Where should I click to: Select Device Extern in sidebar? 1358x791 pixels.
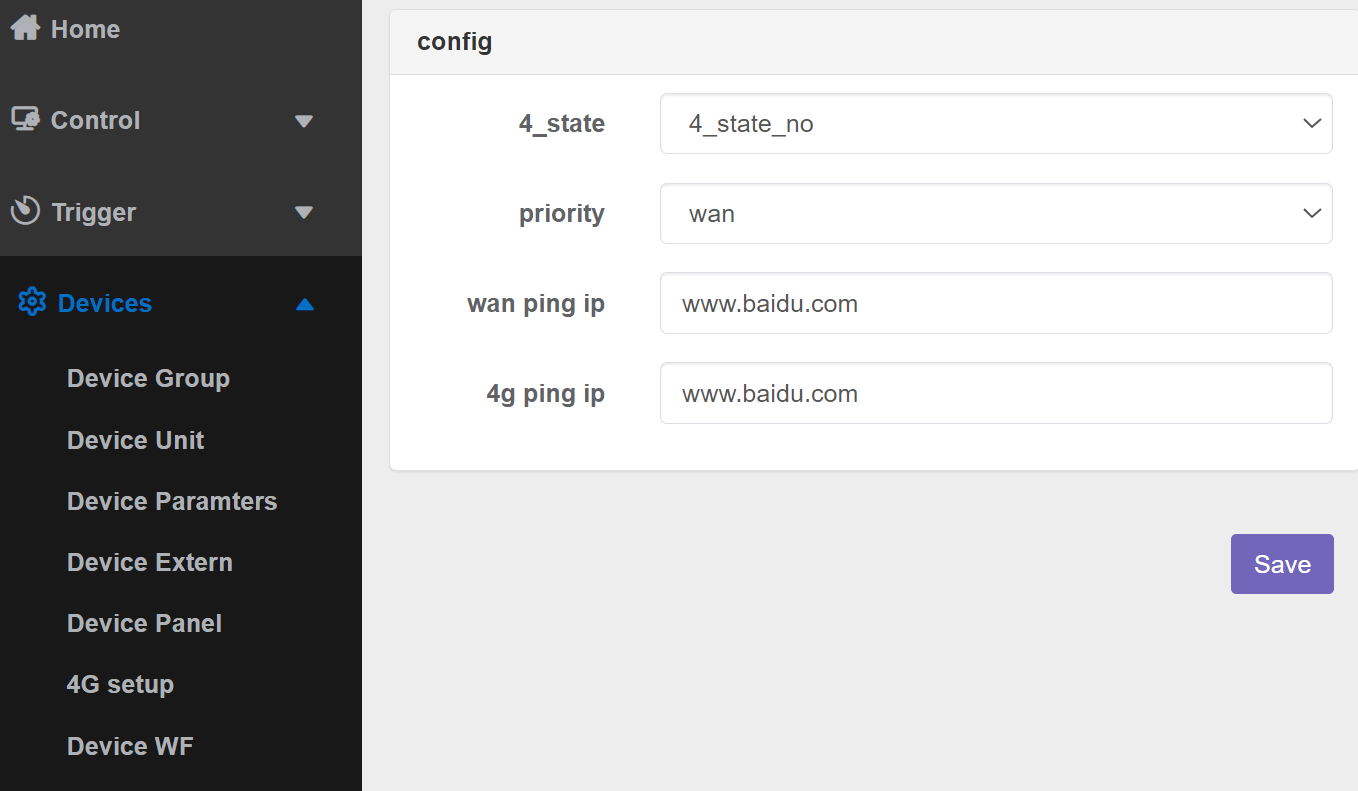point(150,562)
